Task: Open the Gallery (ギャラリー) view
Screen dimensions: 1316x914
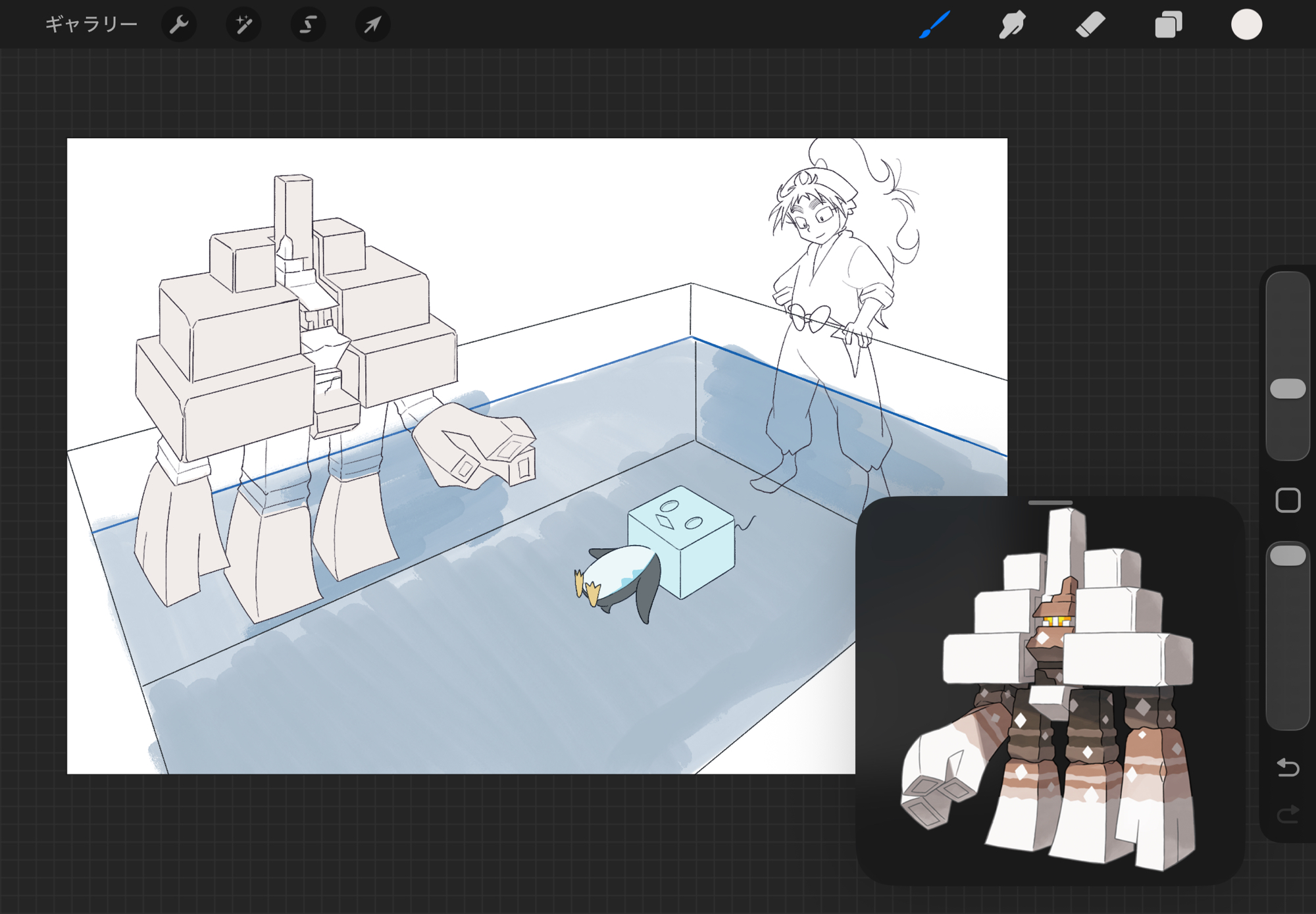Action: [91, 25]
